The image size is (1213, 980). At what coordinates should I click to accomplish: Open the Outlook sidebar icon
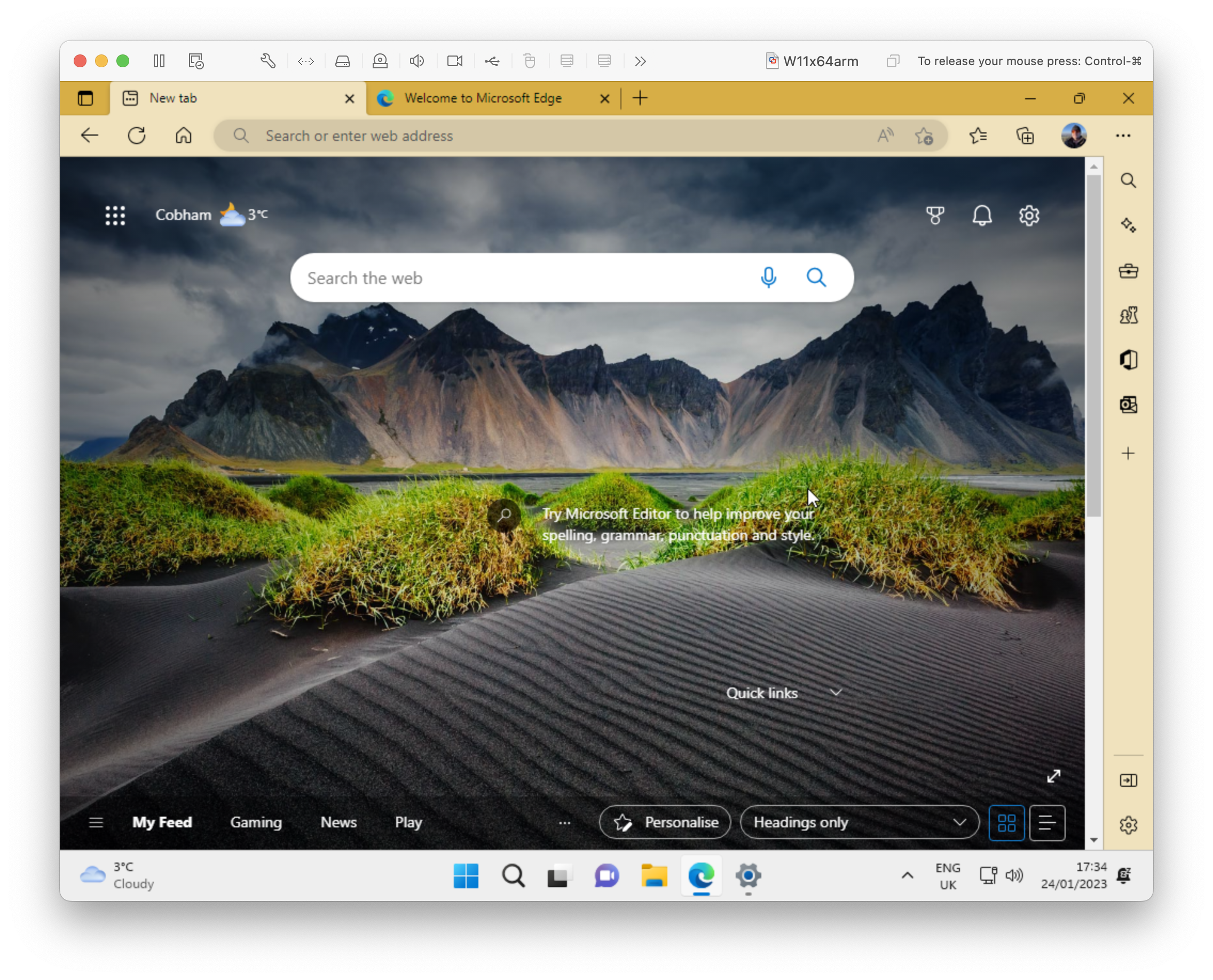point(1128,404)
